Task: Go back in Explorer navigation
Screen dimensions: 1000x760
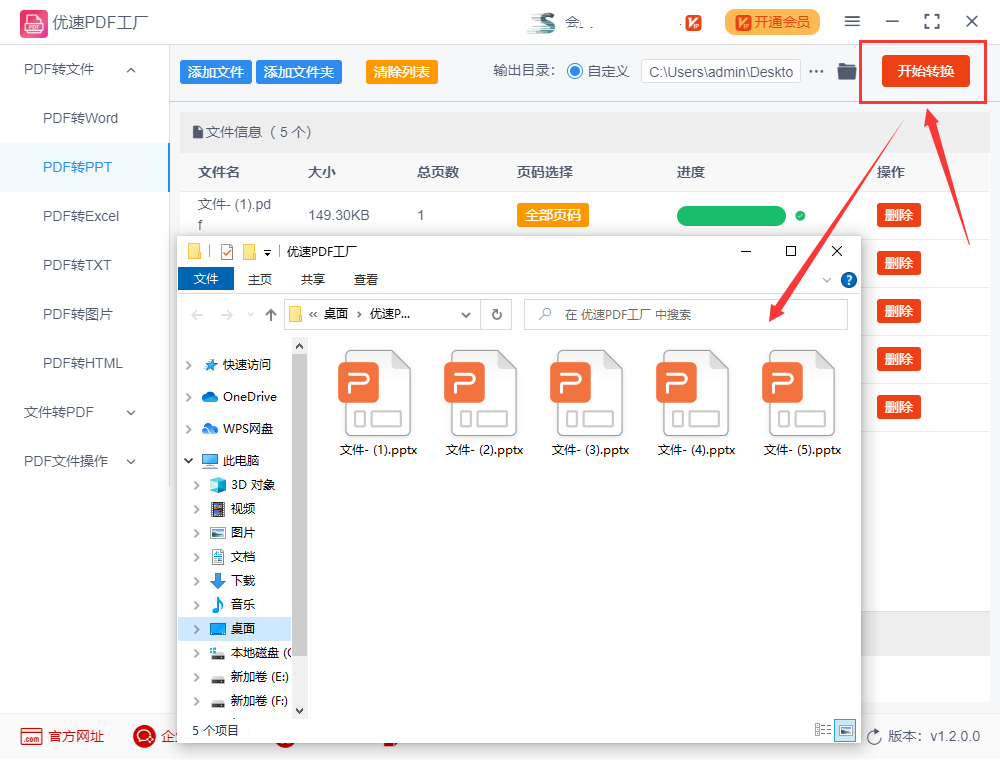Action: [x=197, y=315]
